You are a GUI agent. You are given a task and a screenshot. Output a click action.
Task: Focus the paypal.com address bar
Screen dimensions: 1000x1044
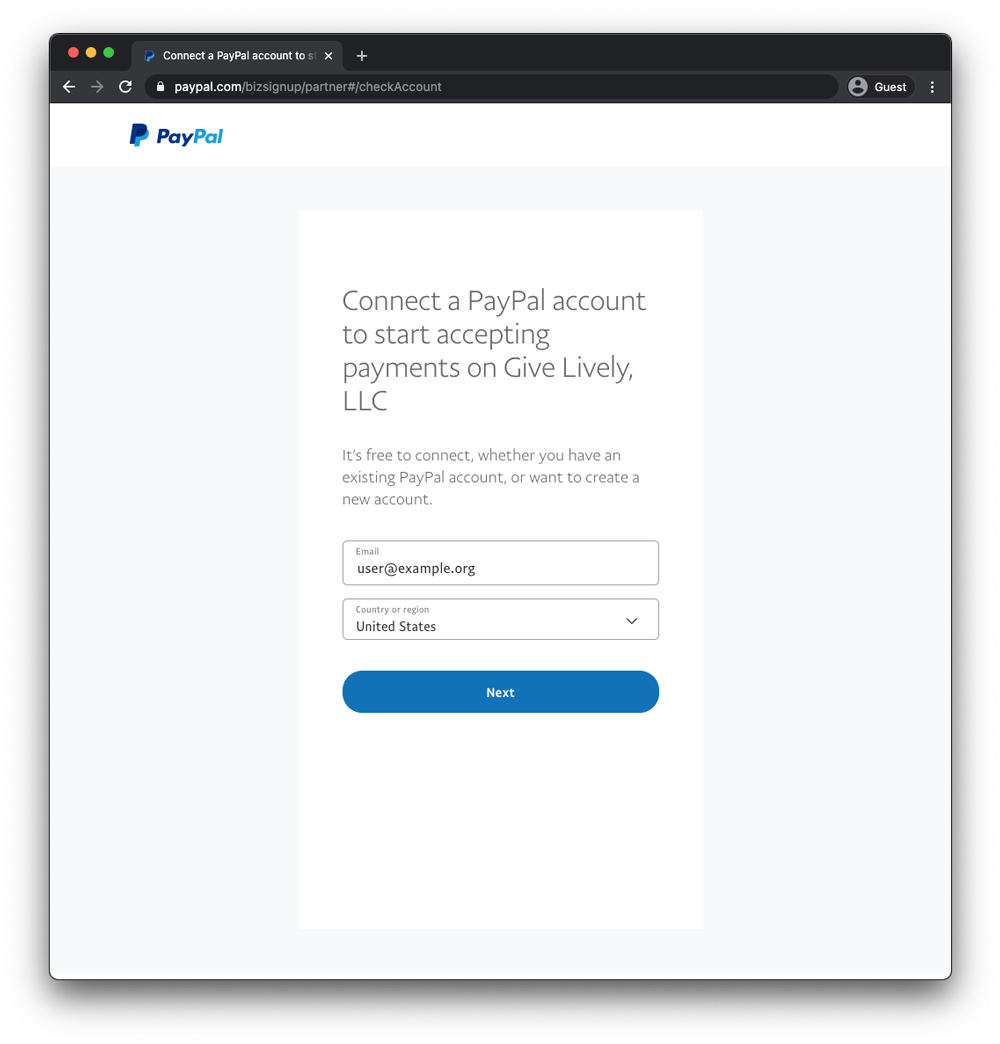click(491, 87)
